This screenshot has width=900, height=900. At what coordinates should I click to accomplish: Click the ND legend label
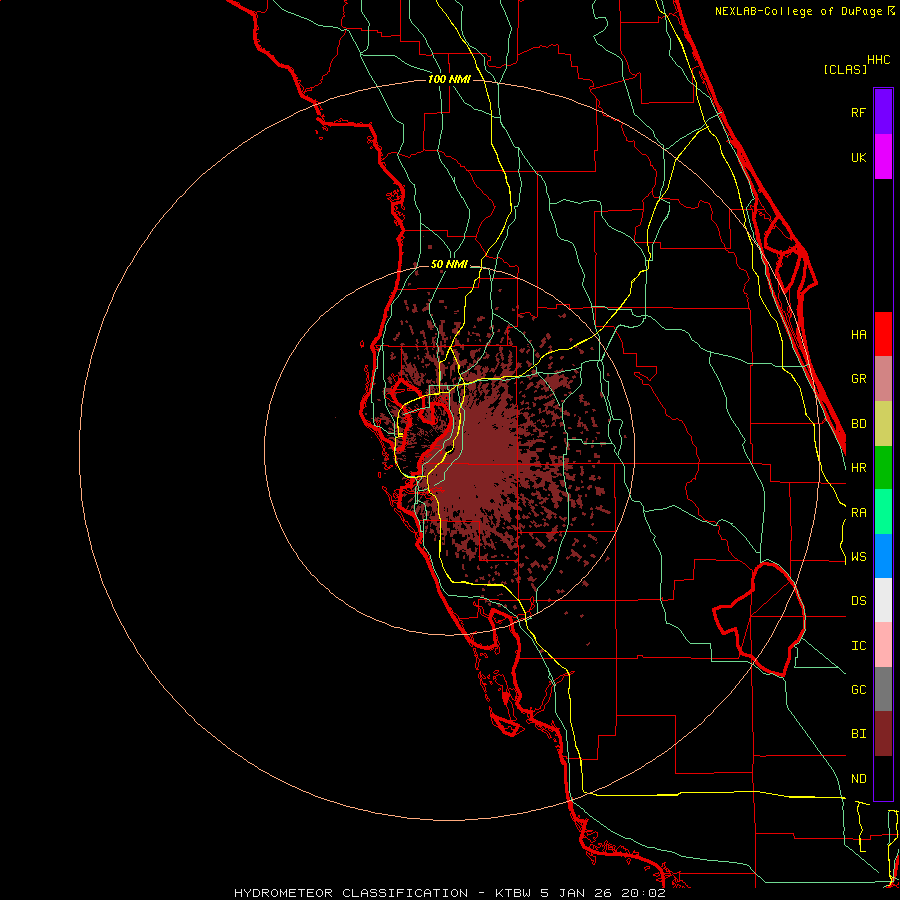coord(859,779)
